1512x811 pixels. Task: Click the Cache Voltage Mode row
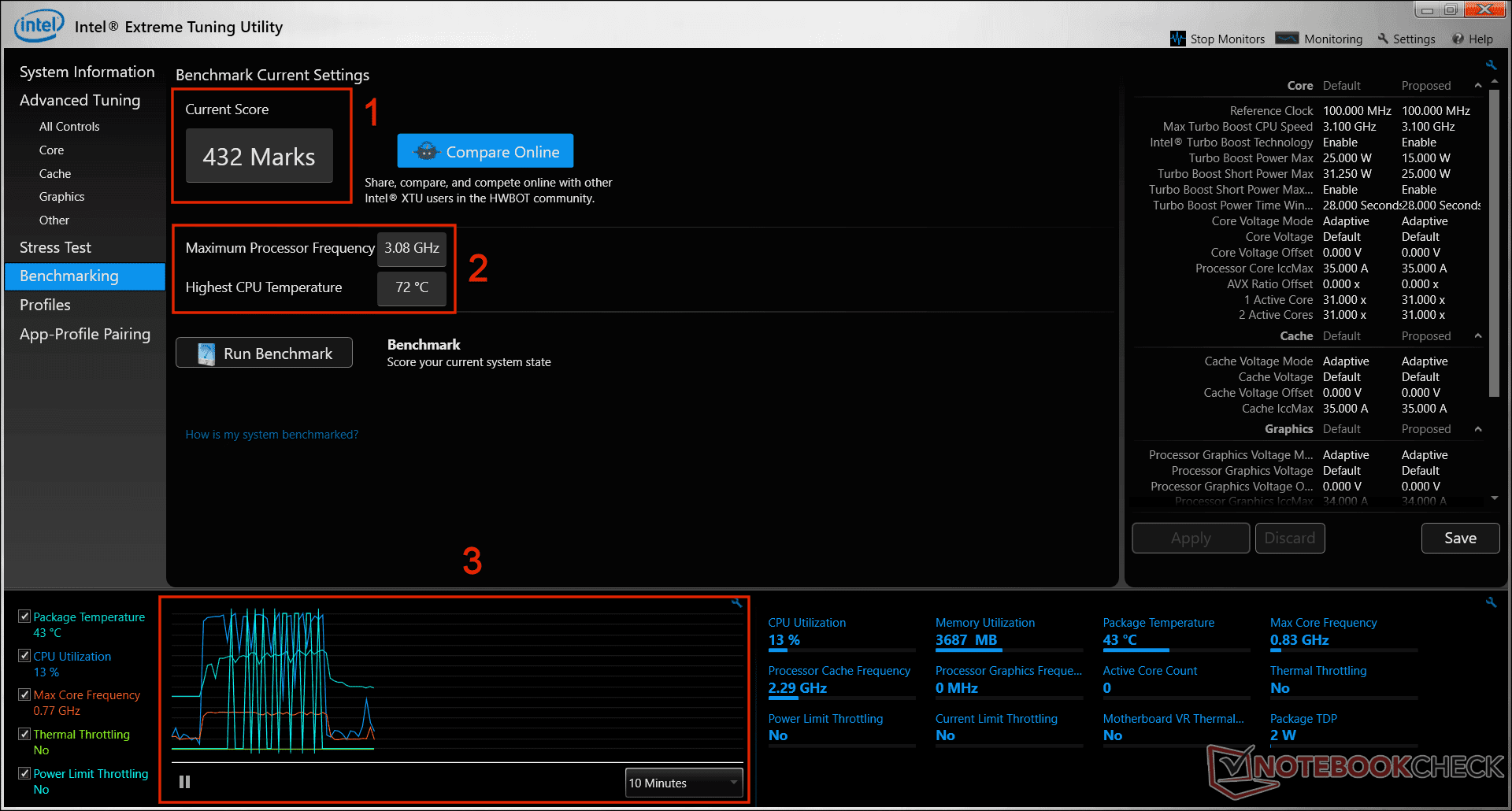[1310, 361]
